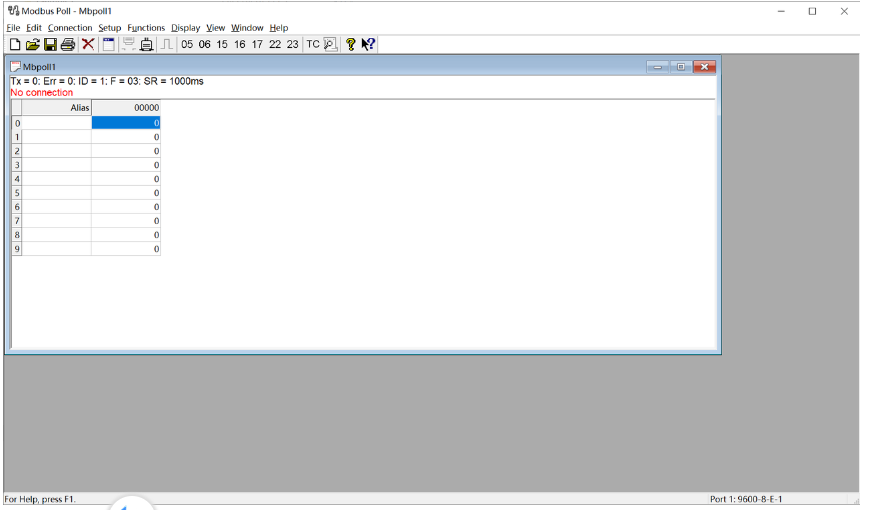Select the value cell in row 4
Image resolution: width=869 pixels, height=510 pixels.
coord(126,179)
